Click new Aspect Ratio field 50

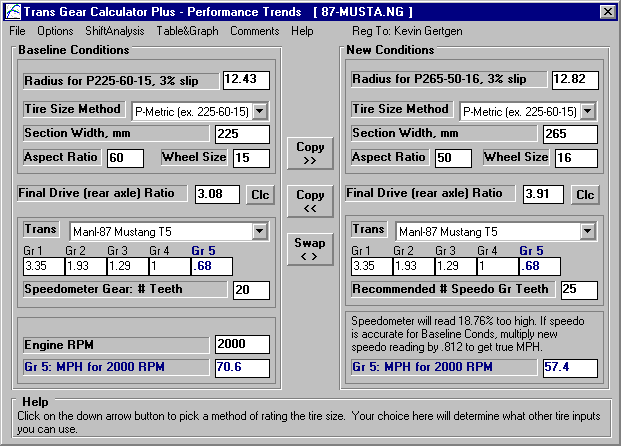tap(453, 158)
